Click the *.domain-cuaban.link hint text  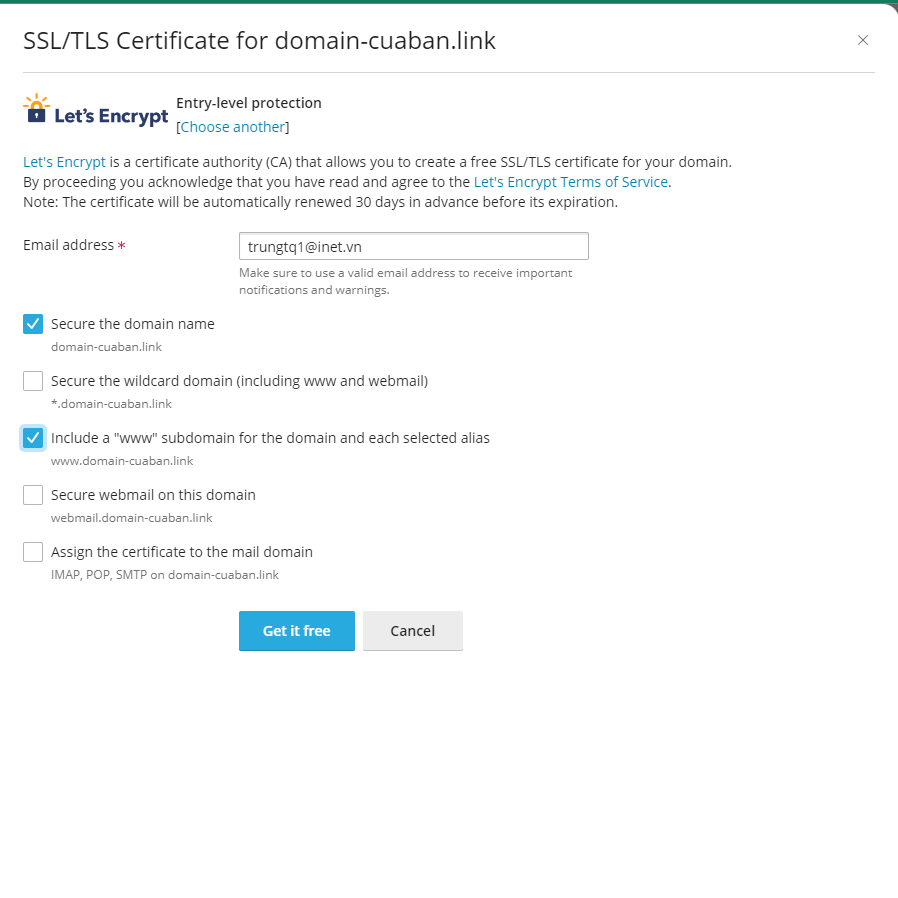(111, 404)
